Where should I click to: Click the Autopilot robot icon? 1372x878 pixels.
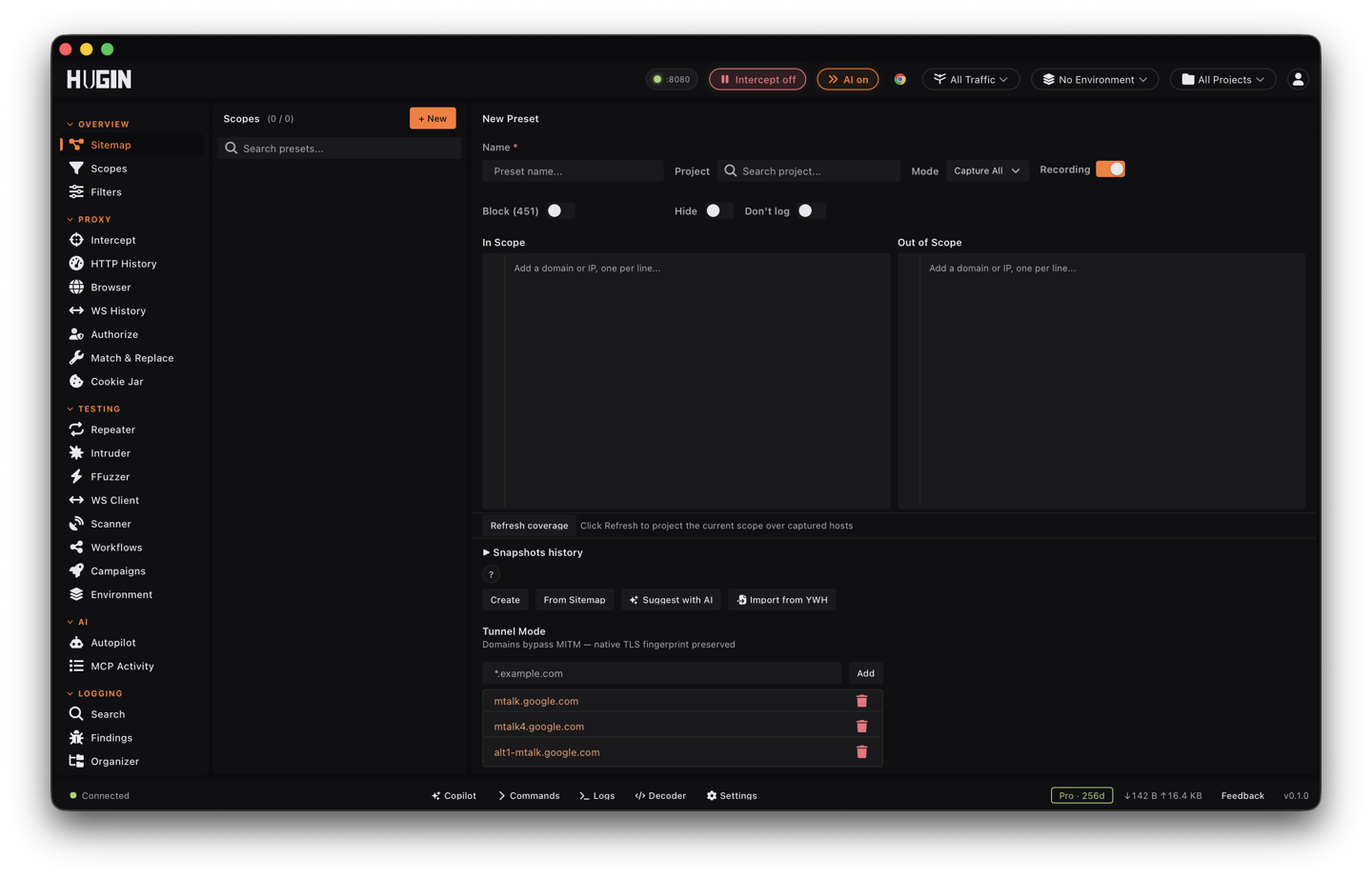pyautogui.click(x=76, y=643)
